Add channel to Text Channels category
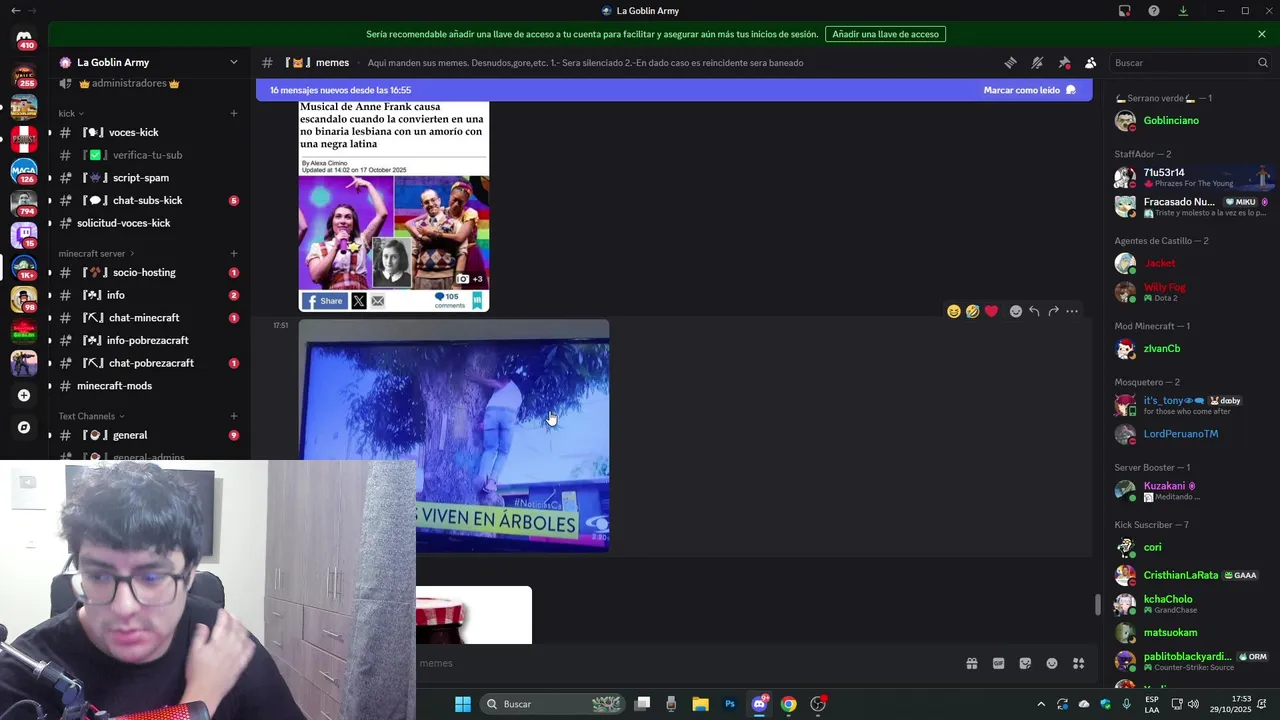 coord(234,416)
